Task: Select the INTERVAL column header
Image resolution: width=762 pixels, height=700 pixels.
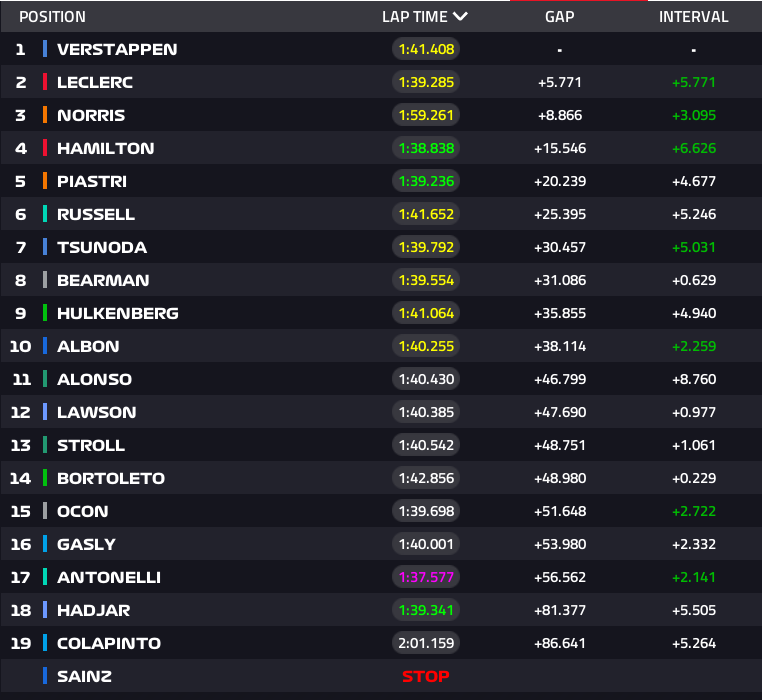Action: 693,17
